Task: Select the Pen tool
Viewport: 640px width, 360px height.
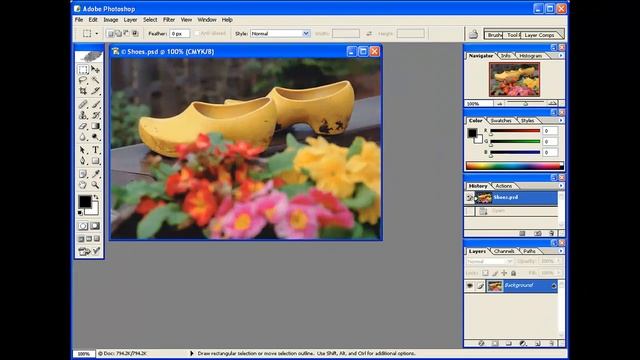Action: coord(83,161)
